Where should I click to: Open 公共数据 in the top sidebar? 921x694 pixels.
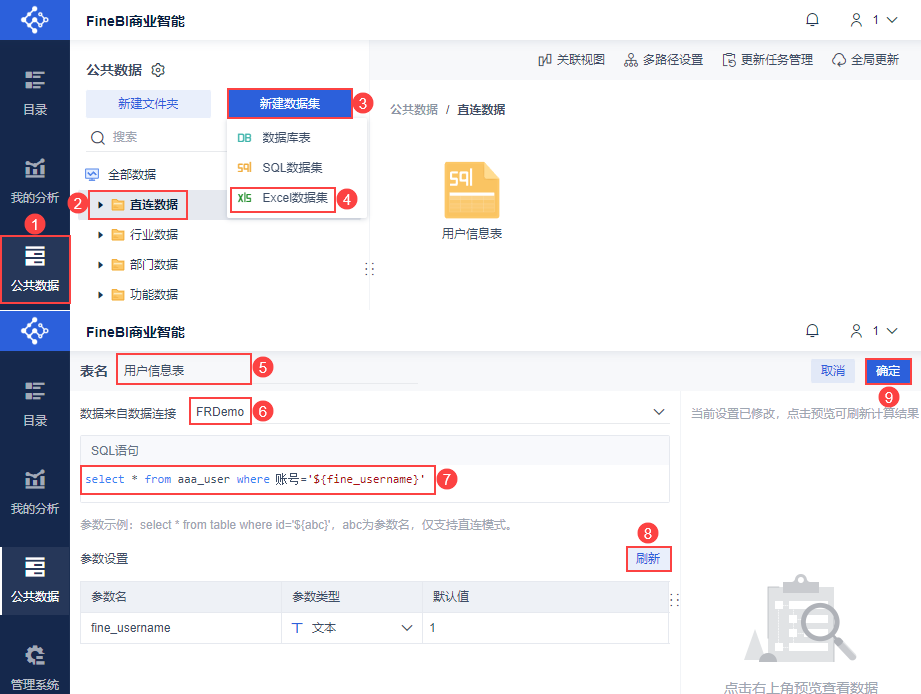click(35, 269)
